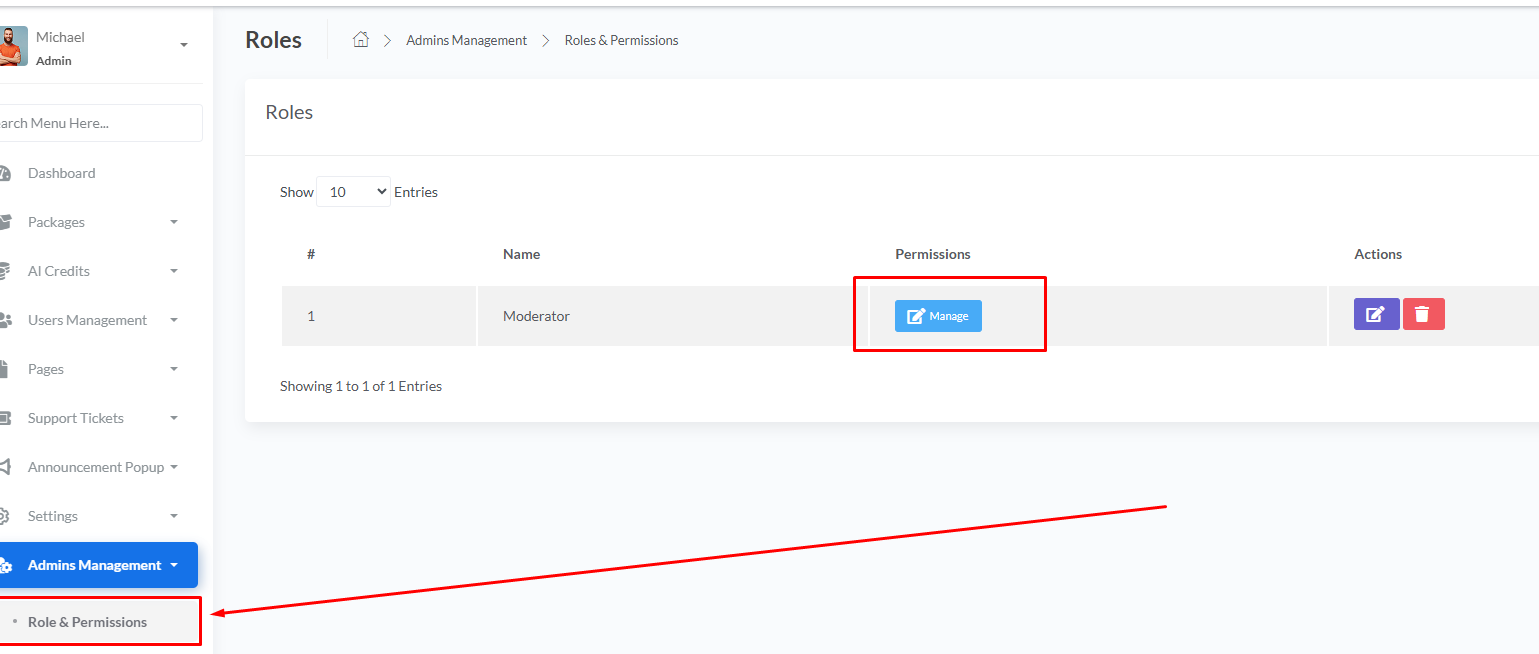Click Michael's profile avatar picture
Screen dimensions: 1539x654
[13, 46]
